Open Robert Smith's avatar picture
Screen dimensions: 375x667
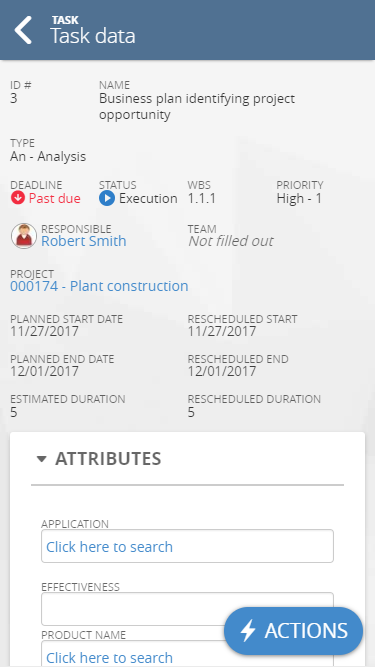24,236
